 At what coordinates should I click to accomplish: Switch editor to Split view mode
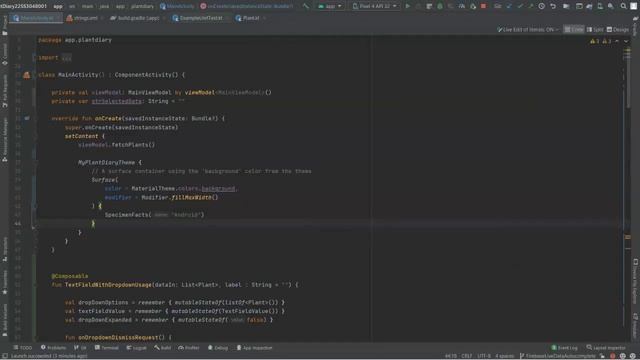click(595, 30)
